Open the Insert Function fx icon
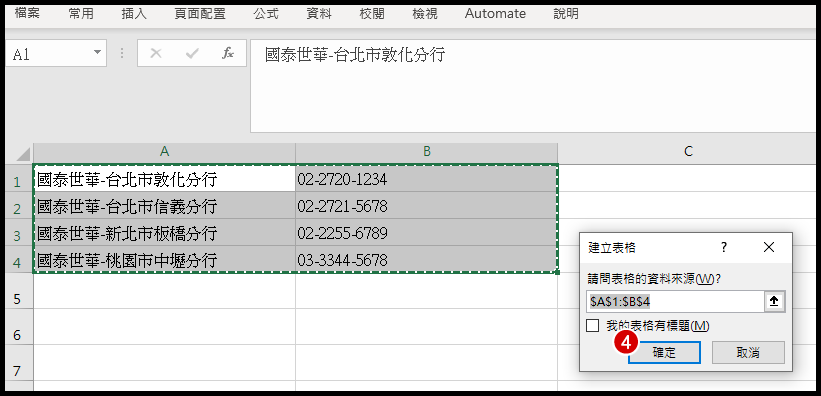Image resolution: width=821 pixels, height=396 pixels. [228, 53]
